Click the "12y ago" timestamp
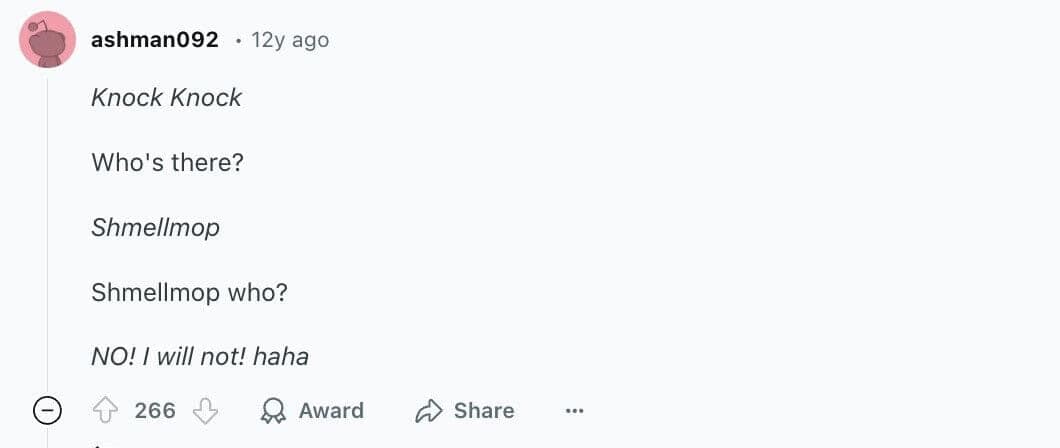This screenshot has height=448, width=1060. (290, 40)
